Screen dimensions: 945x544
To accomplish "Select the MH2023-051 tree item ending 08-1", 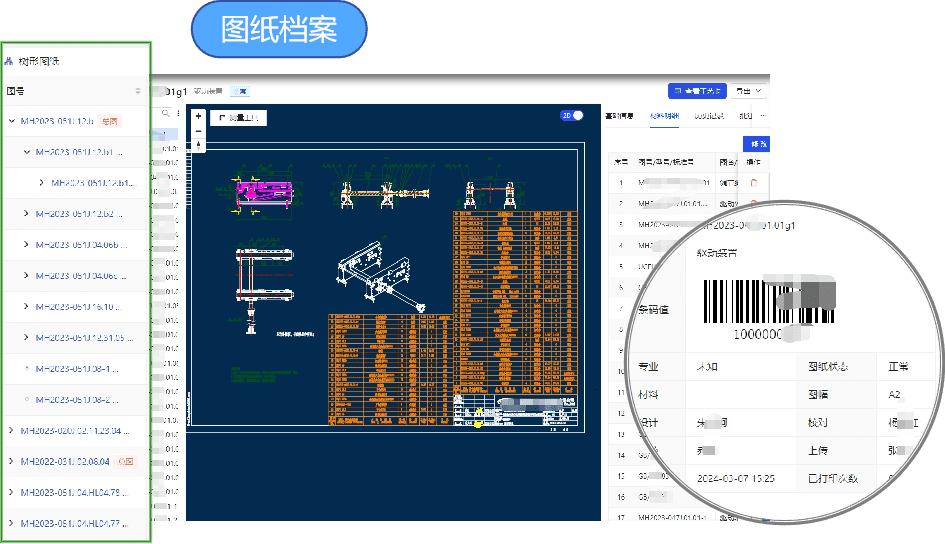I will (78, 369).
